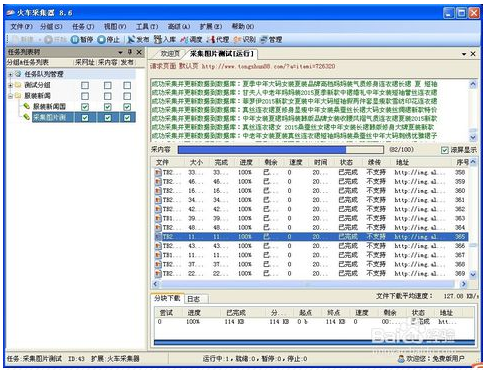Toggle the 滚屏显示 checkbox
Screen dimensions: 485x370
coord(444,150)
